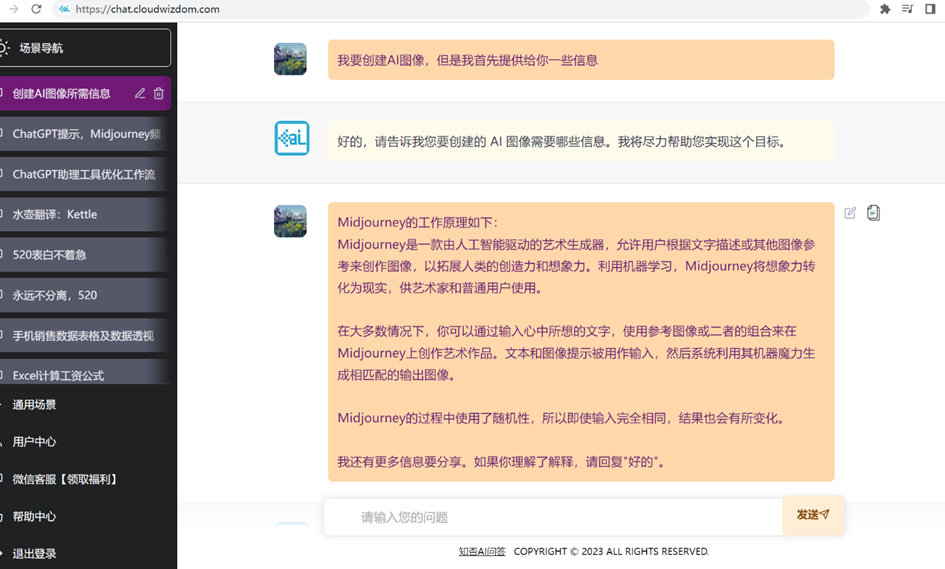Open the browser extensions puzzle icon

885,9
